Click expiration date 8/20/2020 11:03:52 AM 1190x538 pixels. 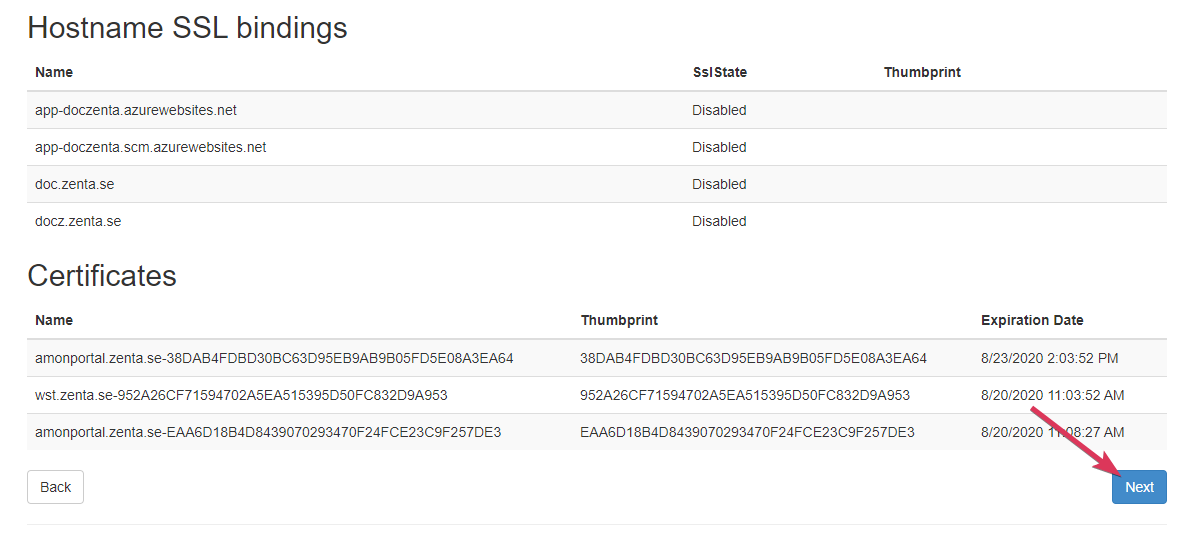(x=1052, y=395)
